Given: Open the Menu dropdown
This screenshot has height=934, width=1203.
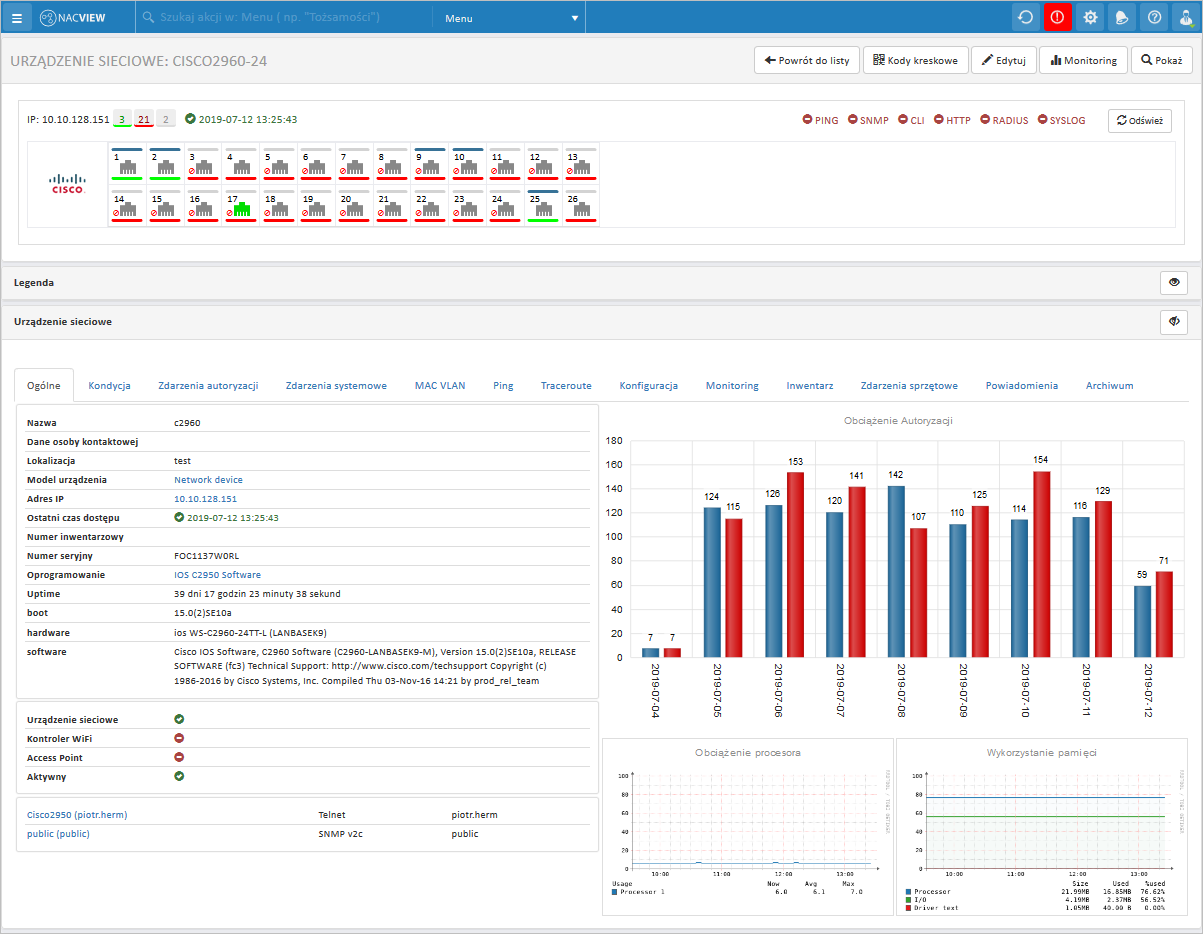Looking at the screenshot, I should point(510,18).
